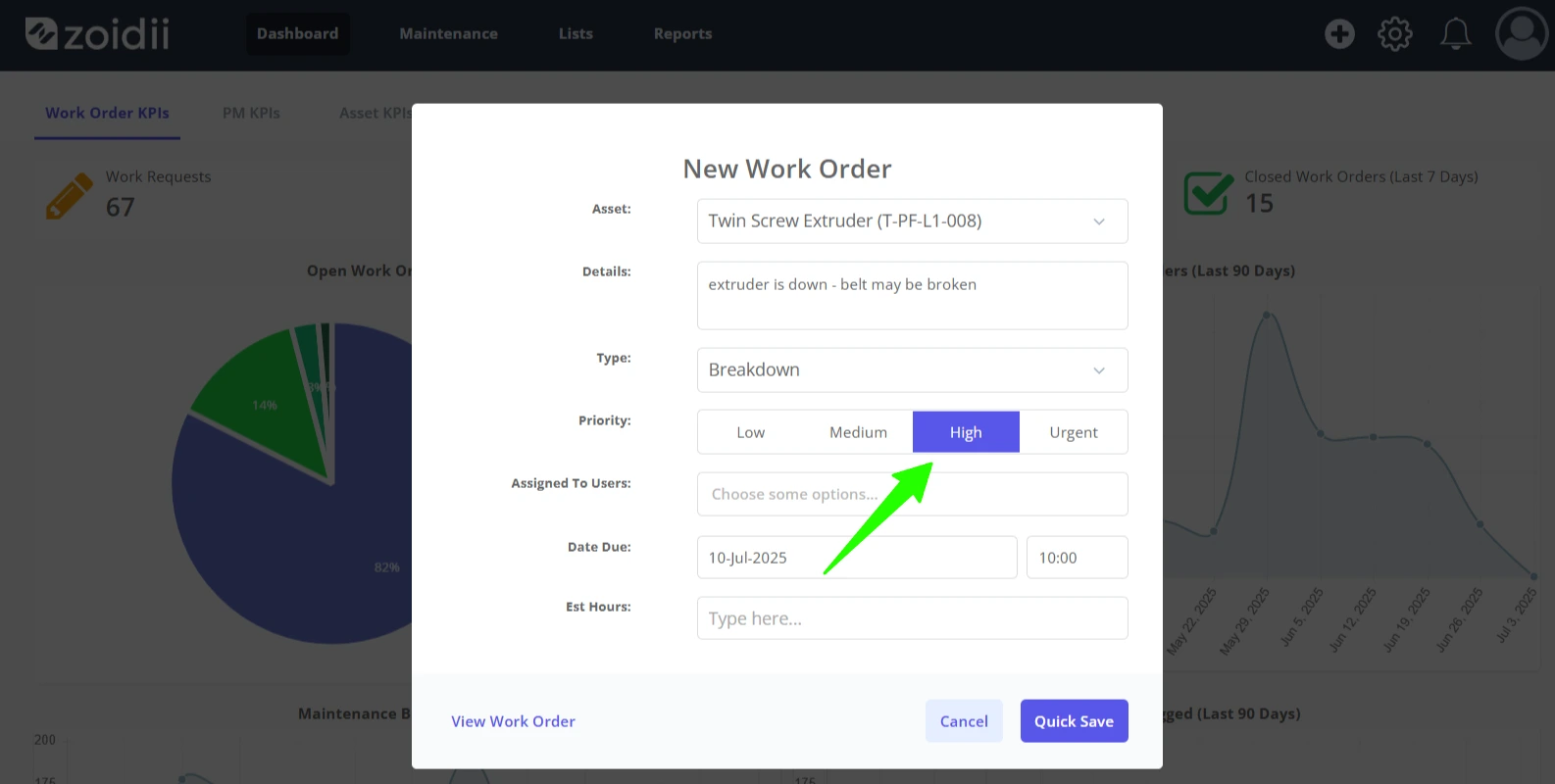Image resolution: width=1555 pixels, height=784 pixels.
Task: Open the Type dropdown showing Breakdown
Action: pos(912,370)
